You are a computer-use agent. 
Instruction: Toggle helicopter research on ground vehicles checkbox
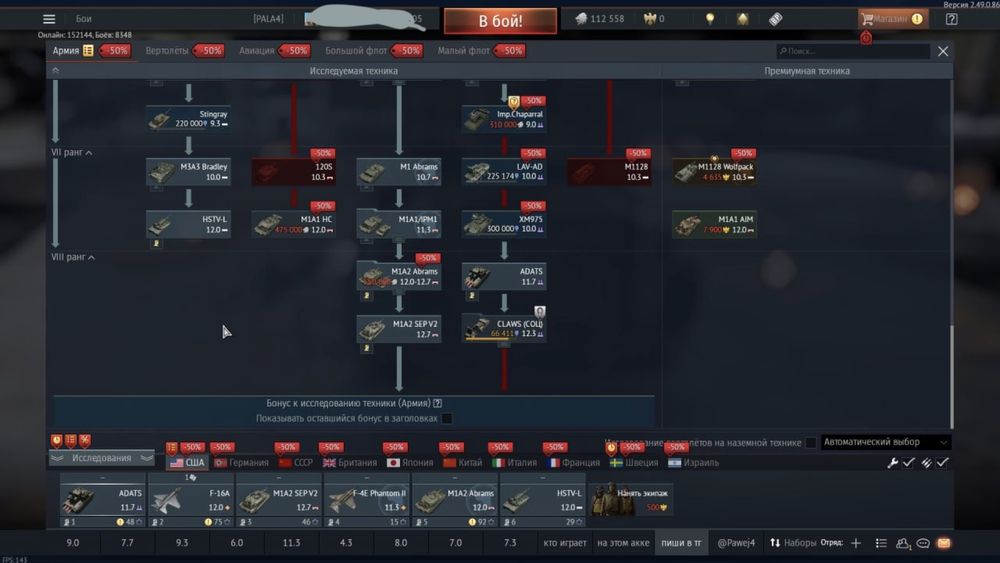point(811,442)
